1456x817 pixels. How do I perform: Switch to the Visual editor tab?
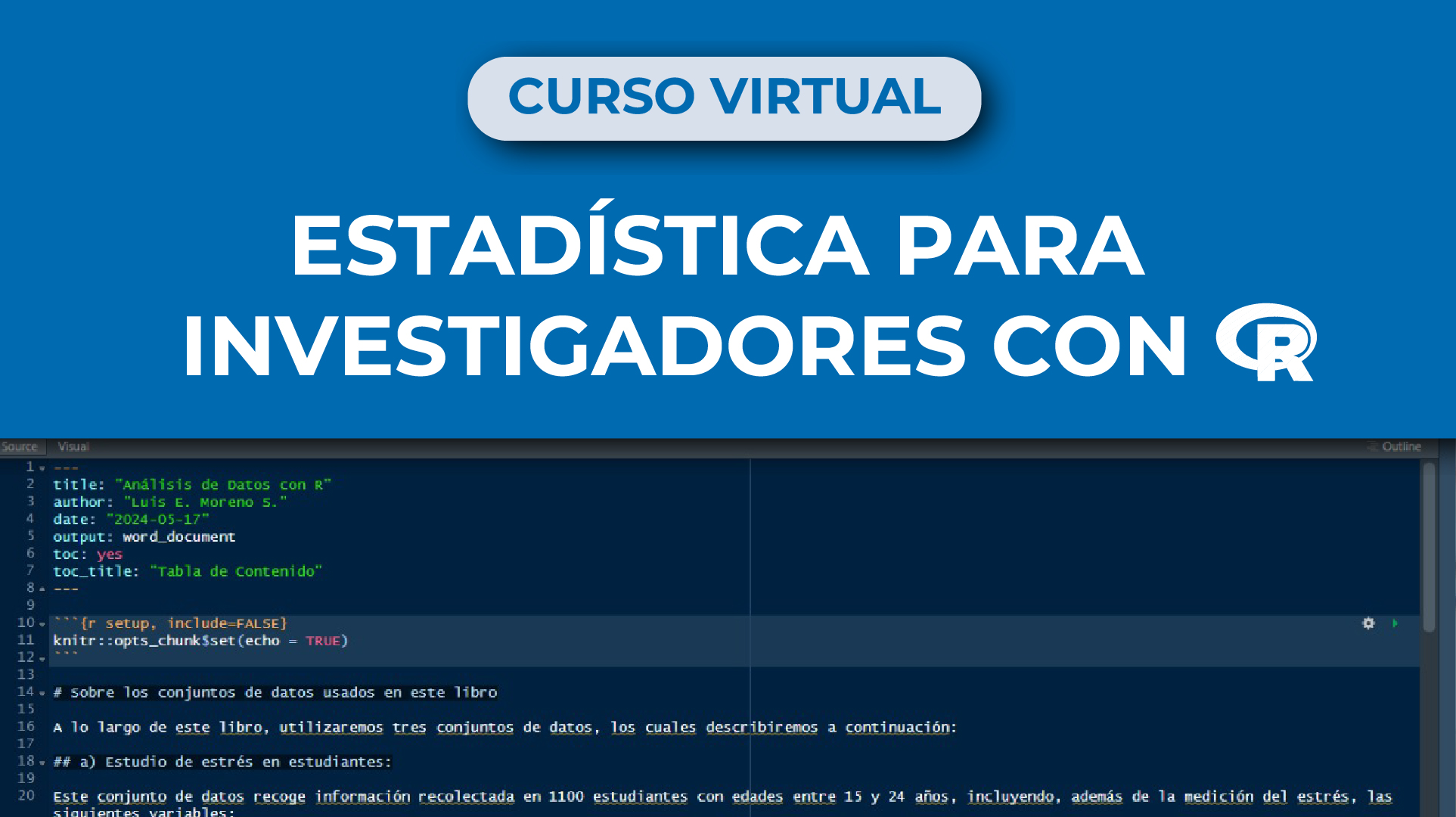tap(73, 447)
